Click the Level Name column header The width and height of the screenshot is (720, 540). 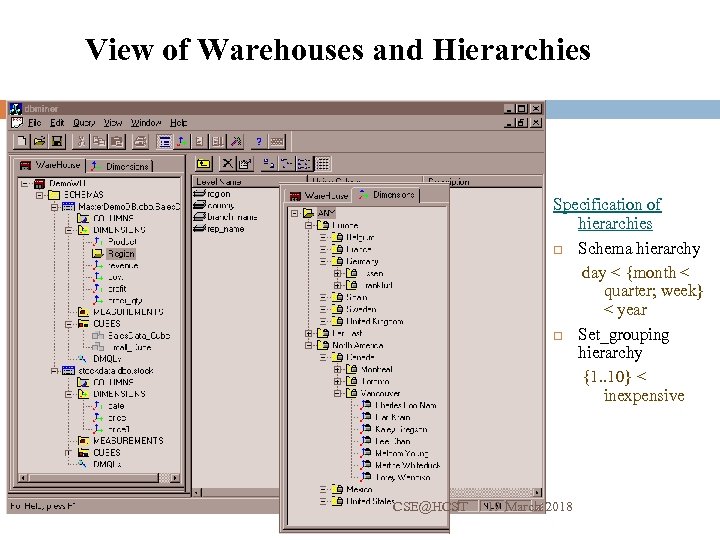[249, 181]
